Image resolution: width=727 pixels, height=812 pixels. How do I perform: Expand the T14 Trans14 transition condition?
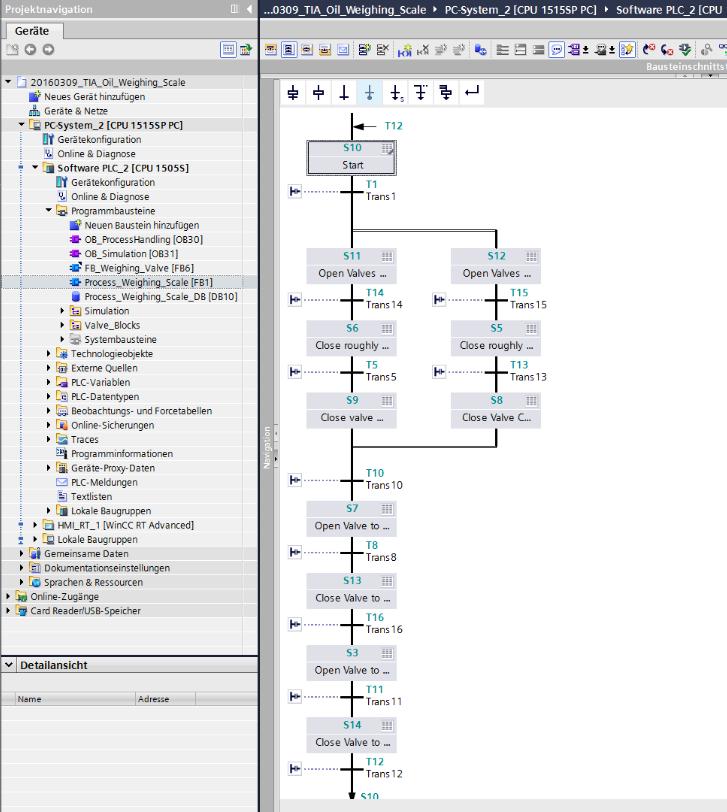pos(295,299)
